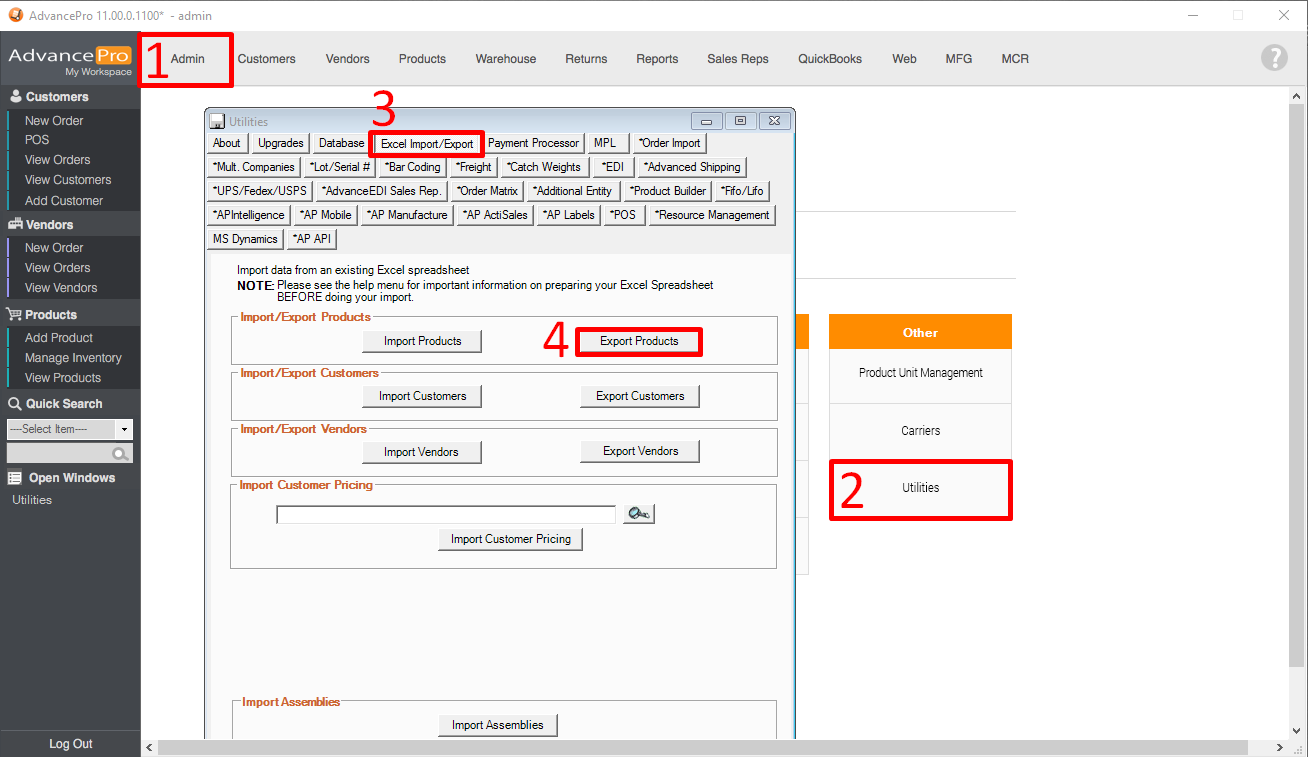Click the help question mark icon
The width and height of the screenshot is (1308, 757).
[1274, 58]
